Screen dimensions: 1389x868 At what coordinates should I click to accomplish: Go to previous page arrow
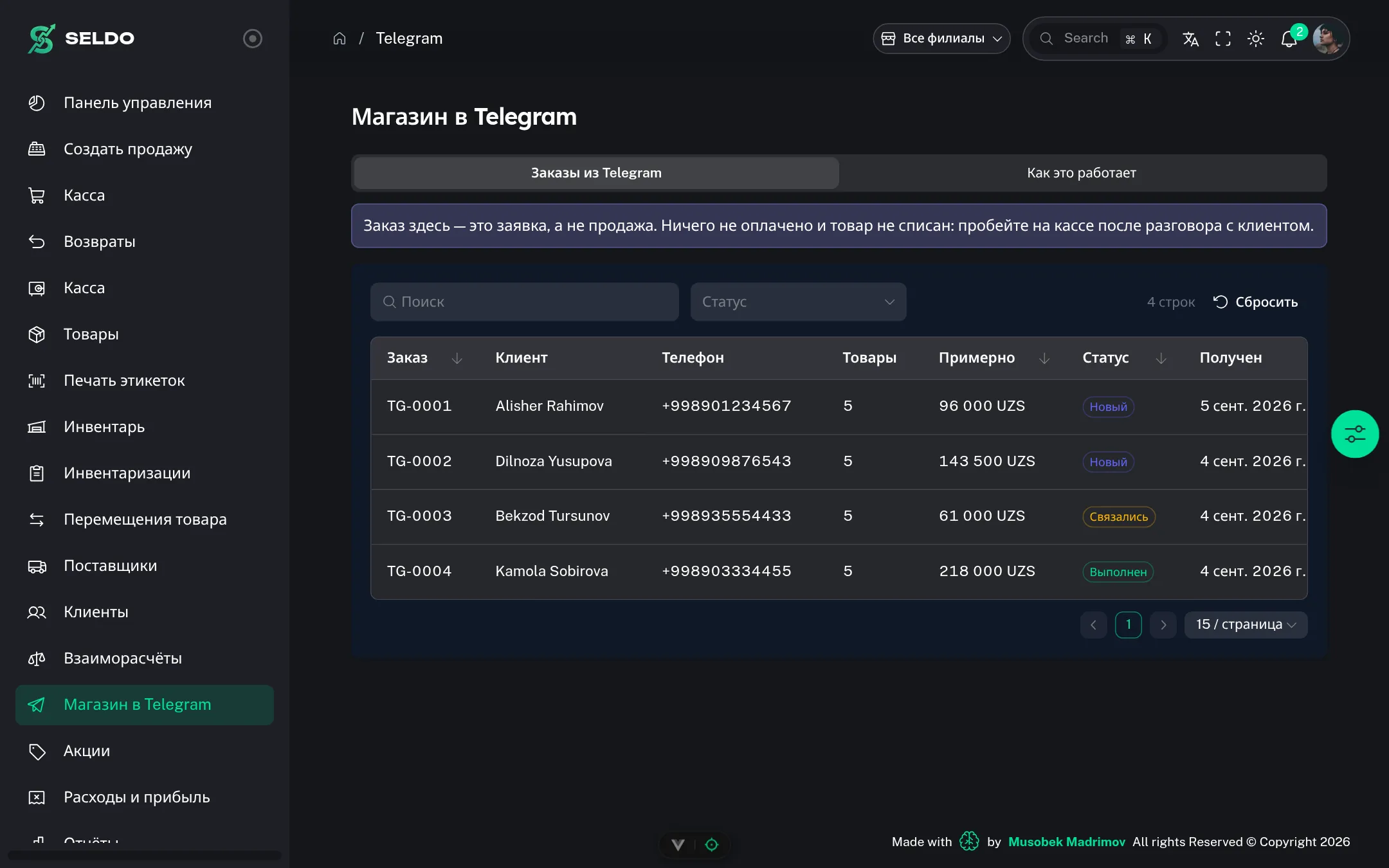1094,625
